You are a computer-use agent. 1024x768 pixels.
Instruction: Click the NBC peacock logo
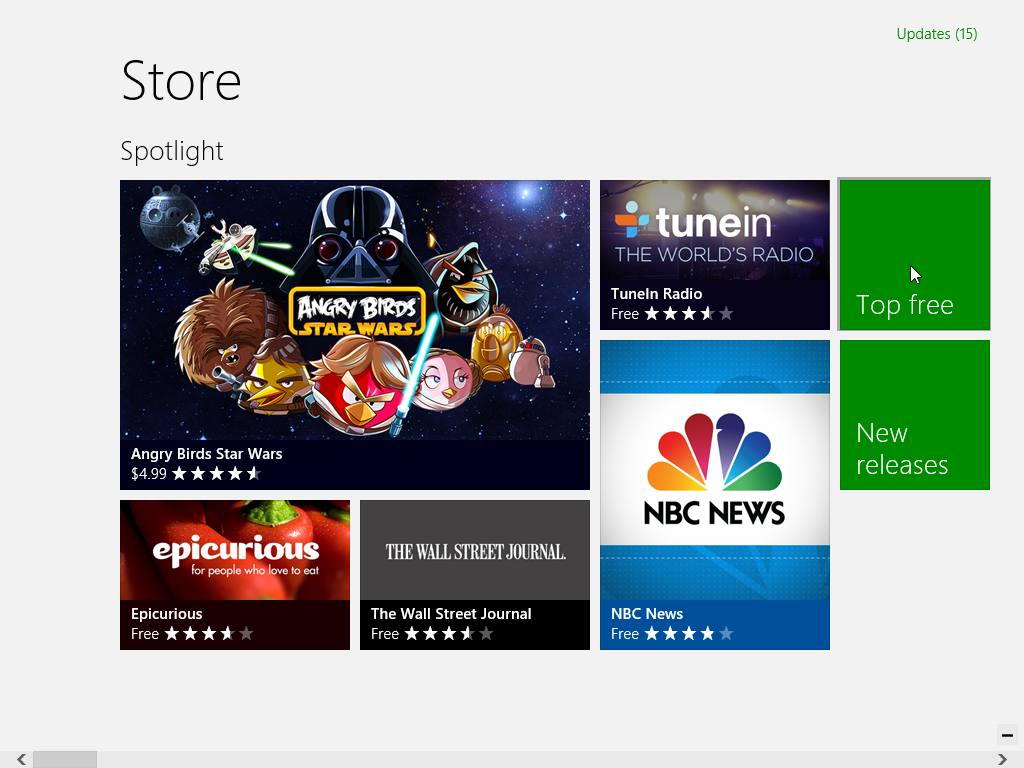[714, 452]
